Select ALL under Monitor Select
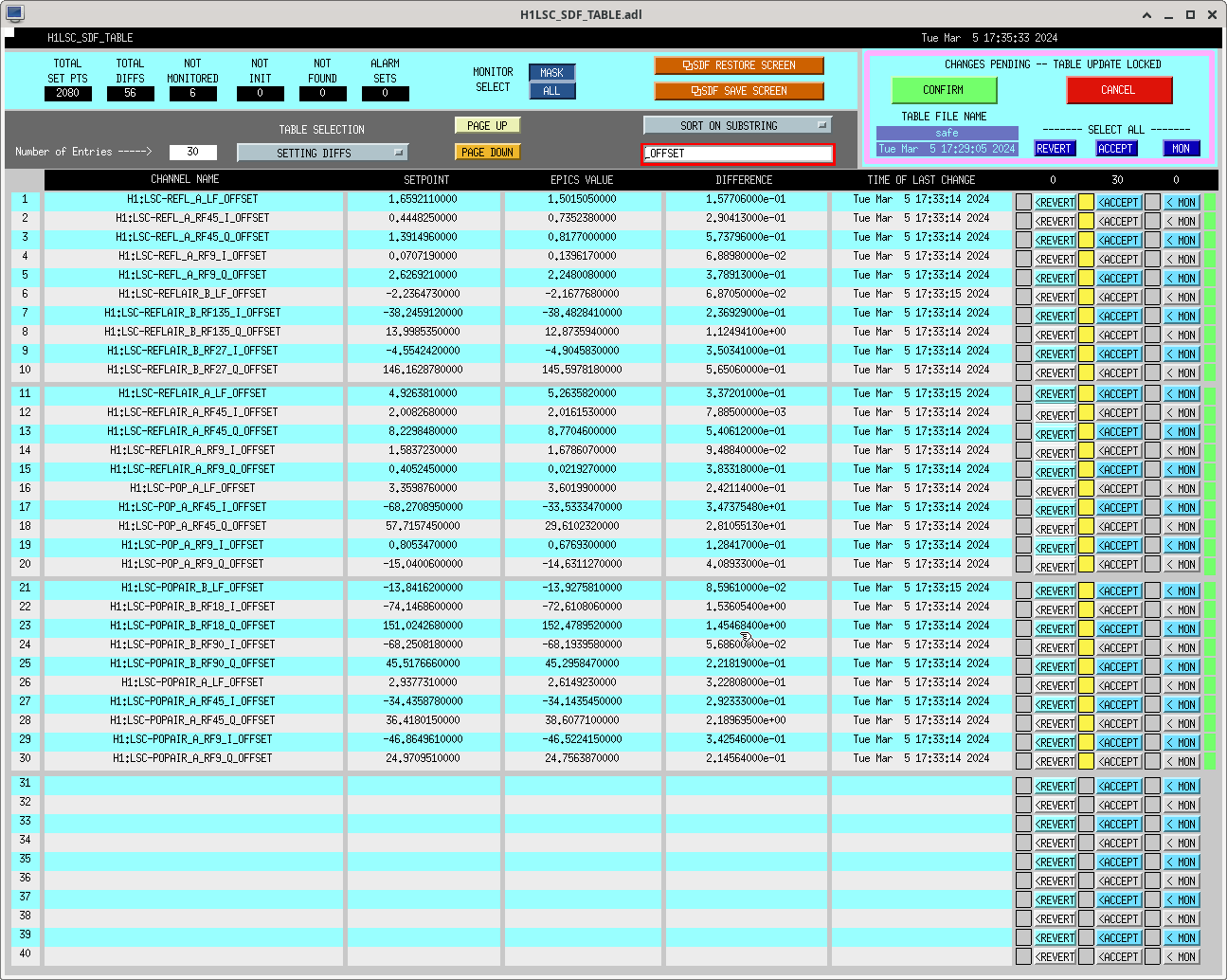1227x980 pixels. coord(551,91)
